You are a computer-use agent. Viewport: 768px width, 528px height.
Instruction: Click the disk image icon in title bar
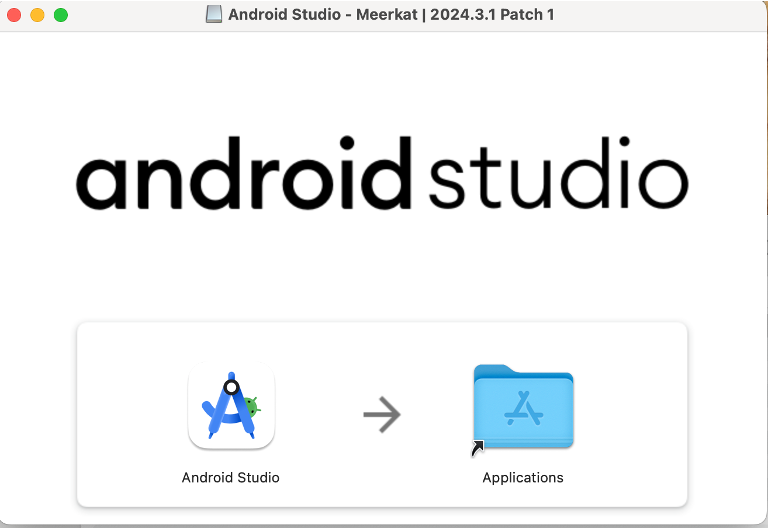(x=214, y=14)
